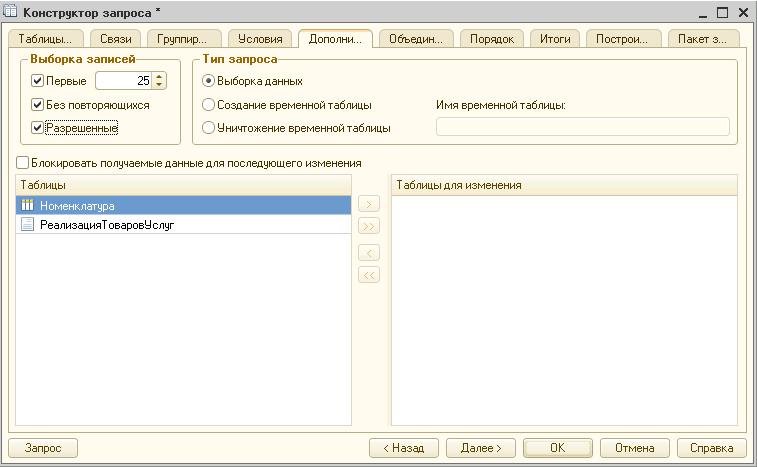Image resolution: width=757 pixels, height=467 pixels.
Task: Click the single left arrow remove button
Action: (369, 253)
